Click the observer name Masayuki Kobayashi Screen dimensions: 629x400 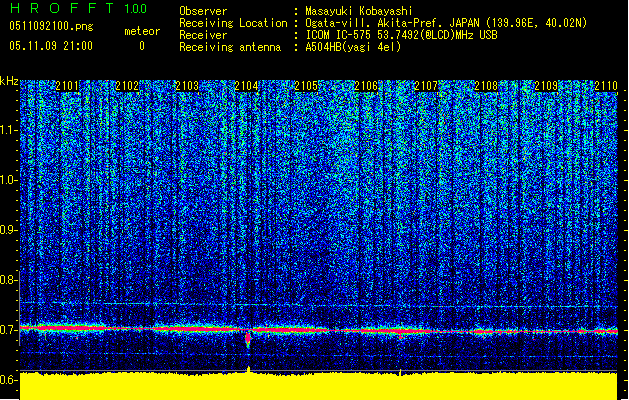(359, 11)
